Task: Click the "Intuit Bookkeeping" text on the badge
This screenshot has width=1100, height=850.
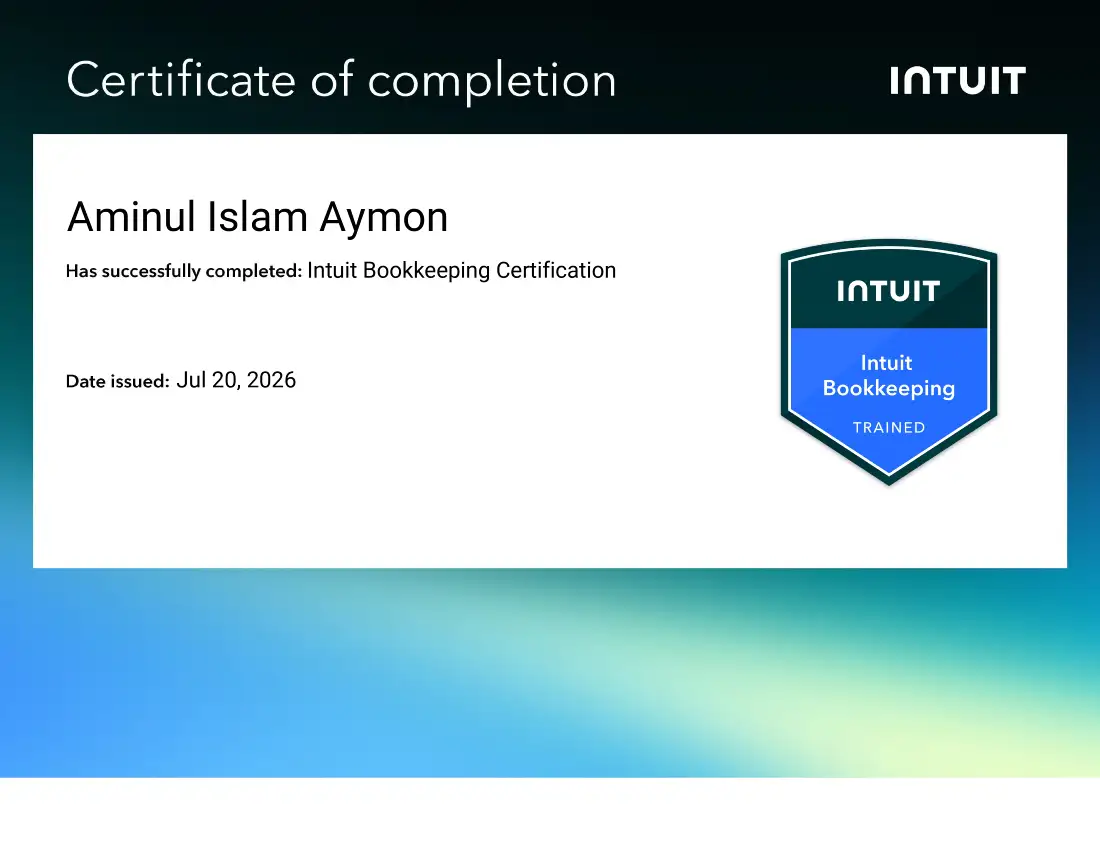Action: (x=889, y=376)
